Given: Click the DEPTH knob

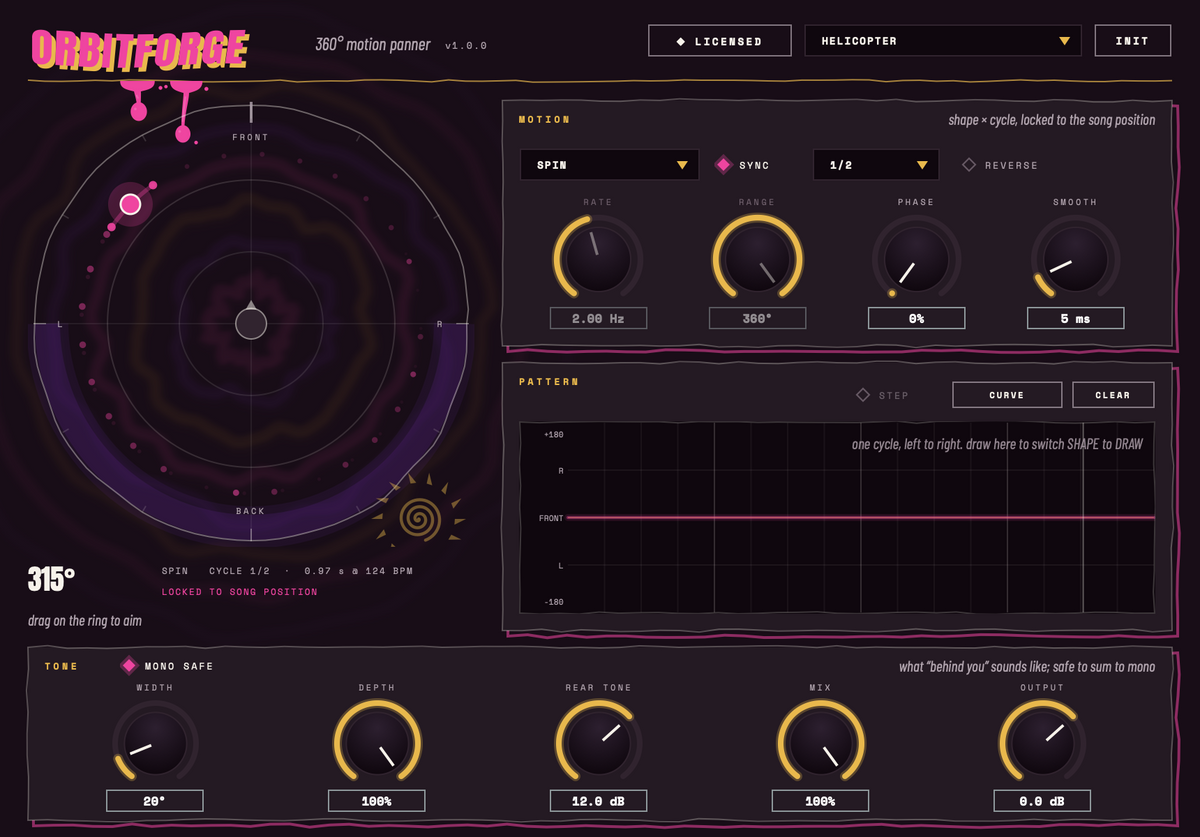Looking at the screenshot, I should click(377, 743).
